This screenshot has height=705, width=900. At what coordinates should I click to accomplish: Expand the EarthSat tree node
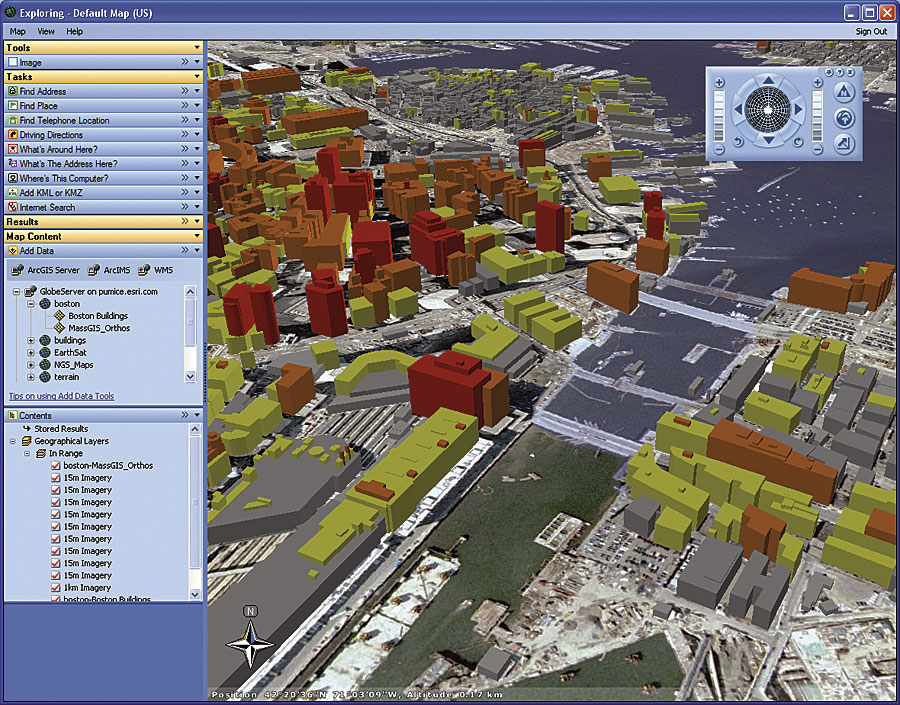(x=31, y=353)
